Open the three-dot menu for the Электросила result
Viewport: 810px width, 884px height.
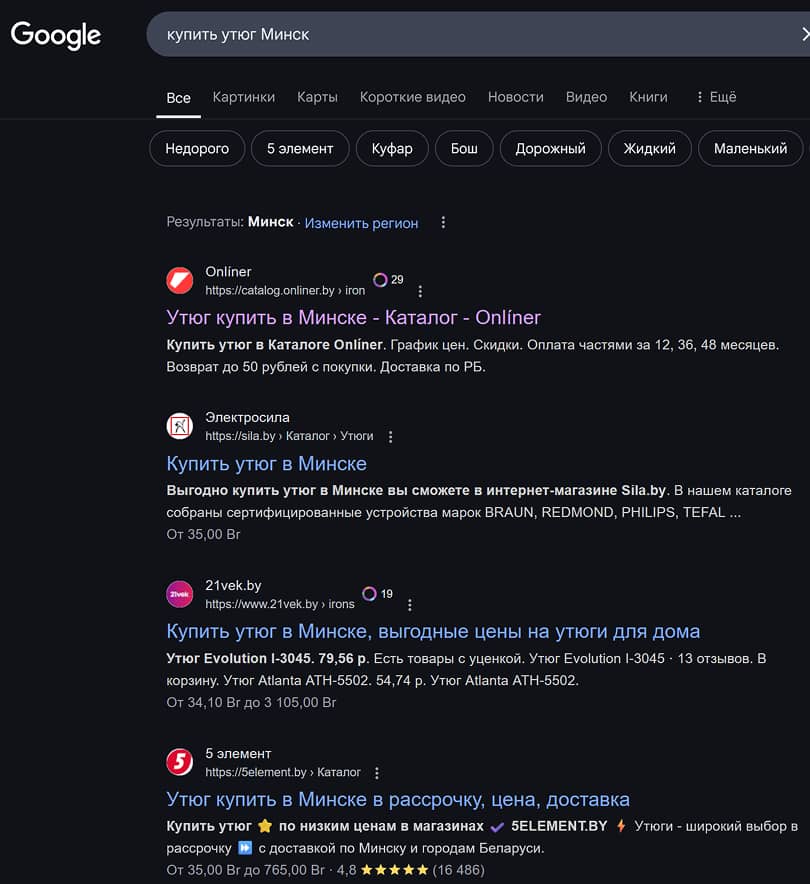[x=390, y=436]
